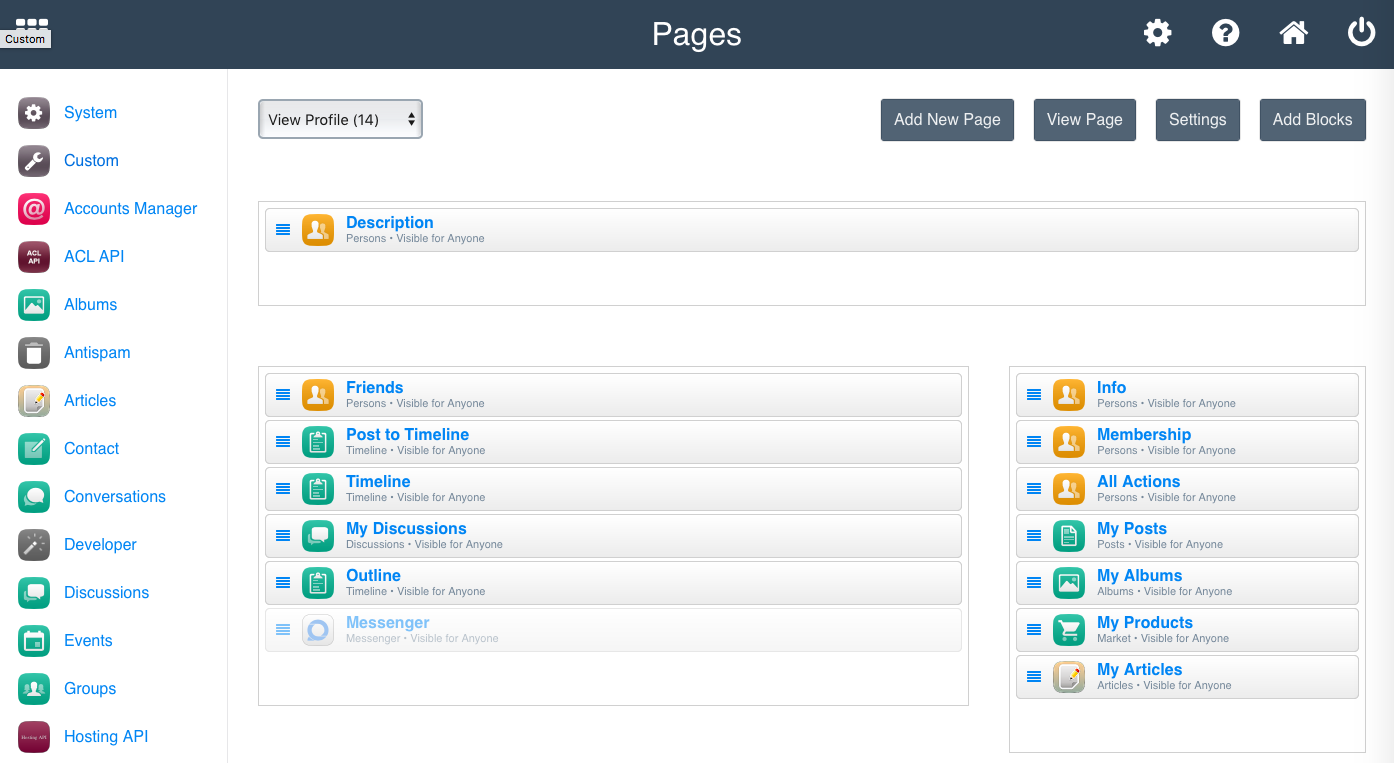The height and width of the screenshot is (763, 1394).
Task: Select the Groups people icon
Action: [x=33, y=688]
